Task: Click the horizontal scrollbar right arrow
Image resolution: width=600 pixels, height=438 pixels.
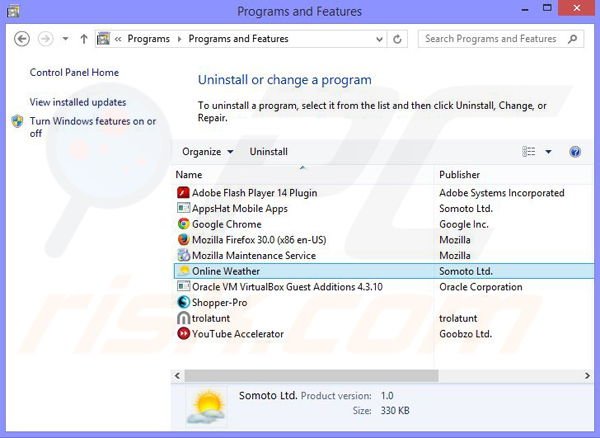Action: [587, 376]
